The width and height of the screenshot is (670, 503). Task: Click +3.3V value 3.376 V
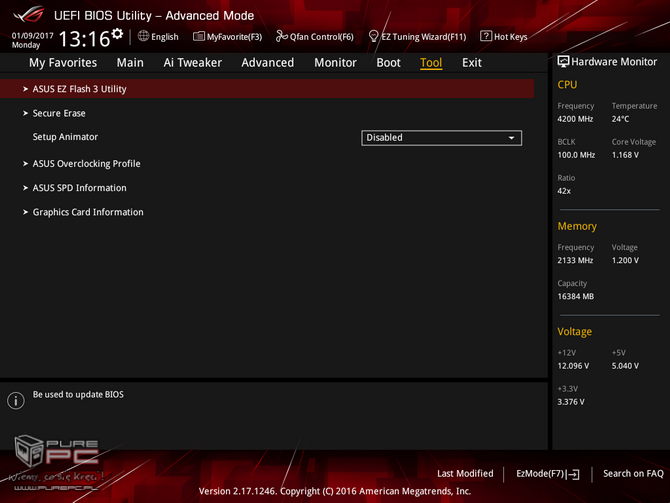pos(571,402)
